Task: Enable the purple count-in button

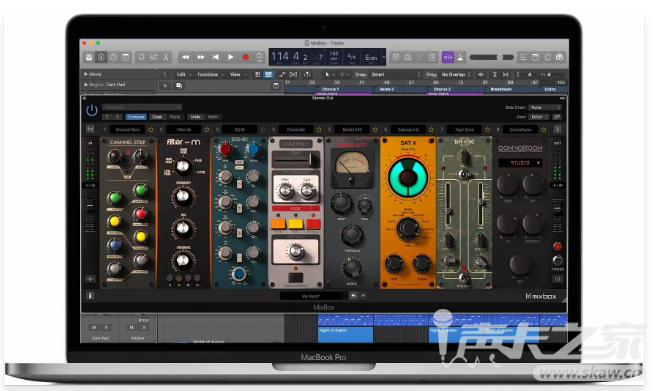Action: pos(448,57)
